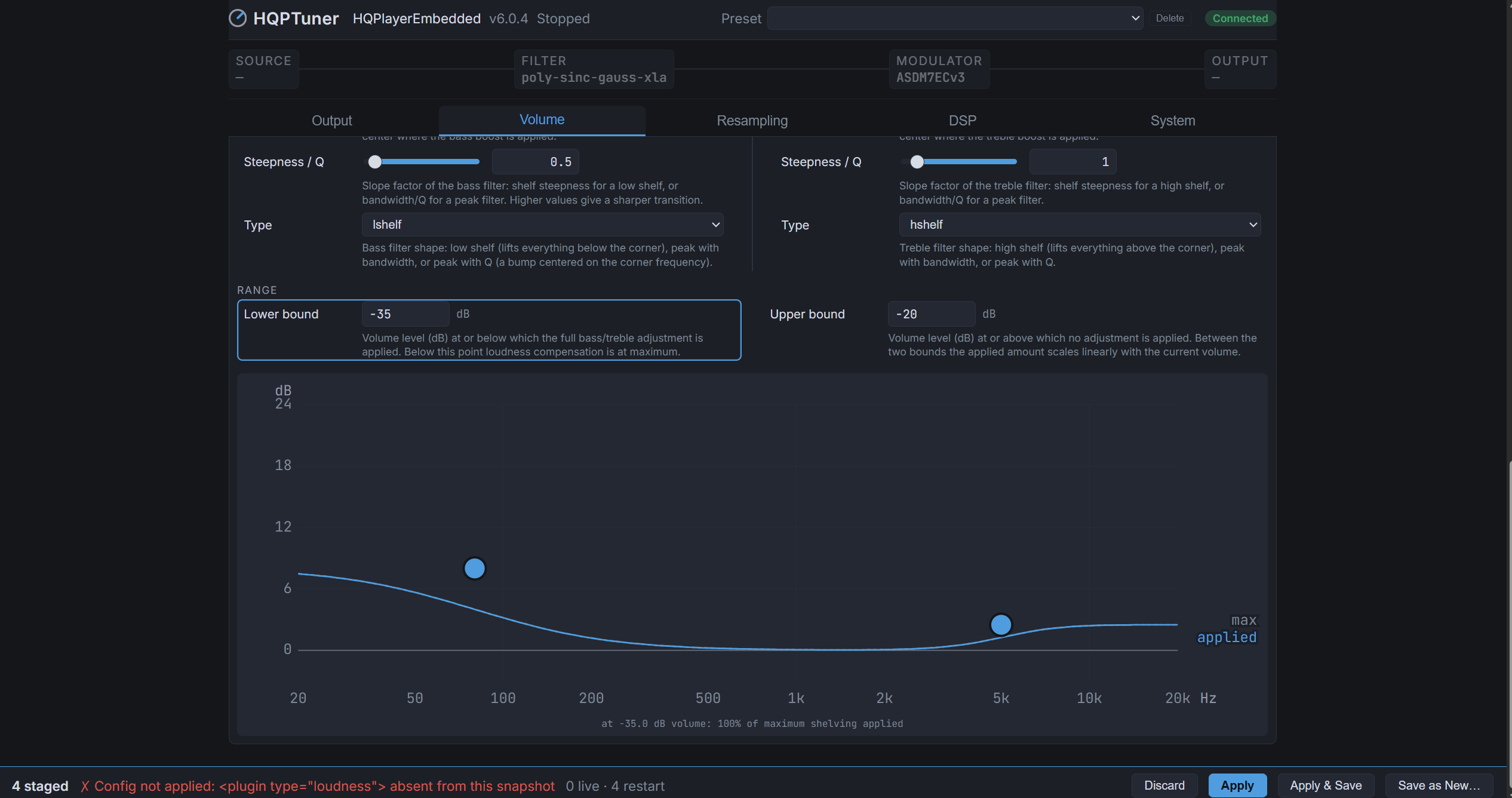Screen dimensions: 1512x798
Task: Open the Preset dropdown
Action: (955, 19)
